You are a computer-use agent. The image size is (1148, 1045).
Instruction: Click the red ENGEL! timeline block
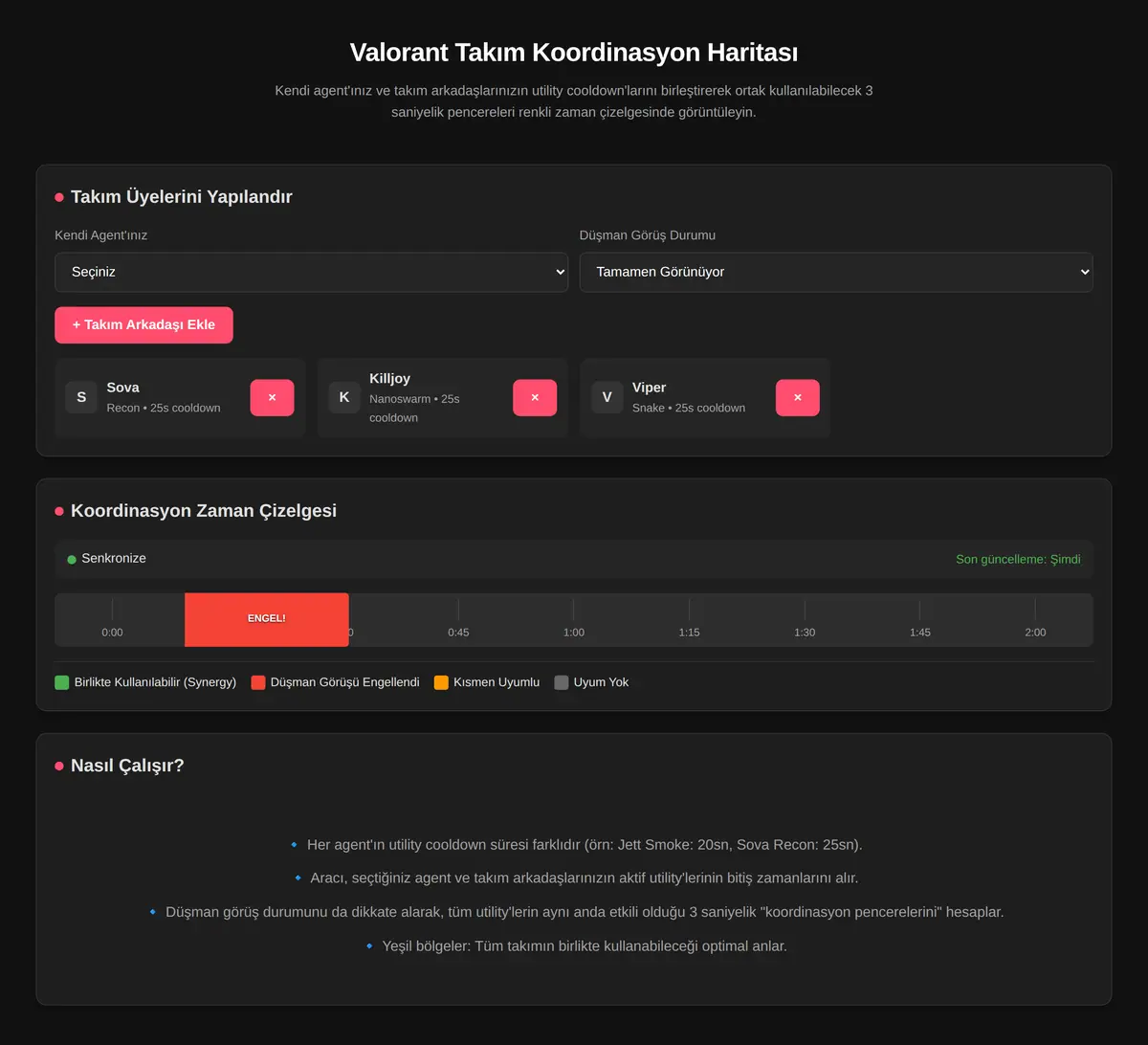point(267,619)
